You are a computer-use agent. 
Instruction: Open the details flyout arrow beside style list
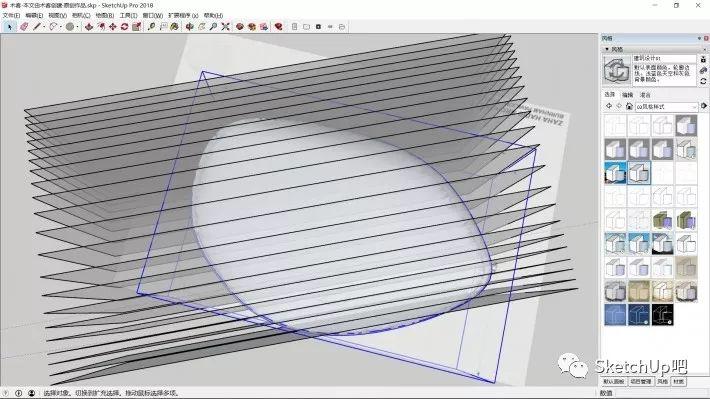(x=704, y=106)
